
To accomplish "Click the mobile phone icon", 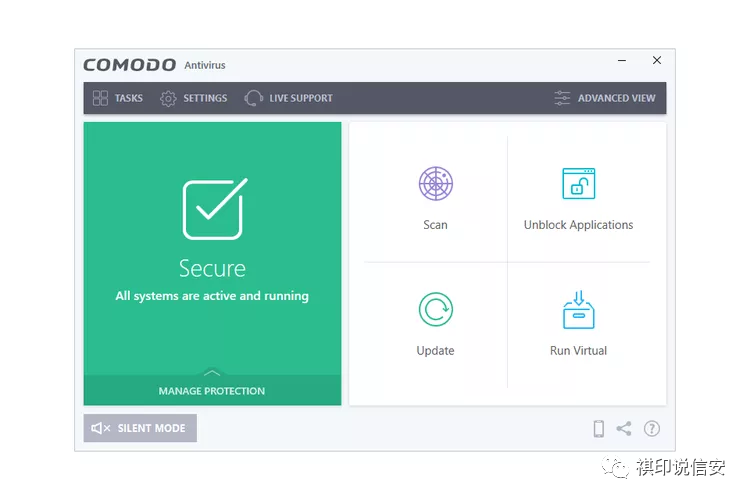I will pos(599,429).
